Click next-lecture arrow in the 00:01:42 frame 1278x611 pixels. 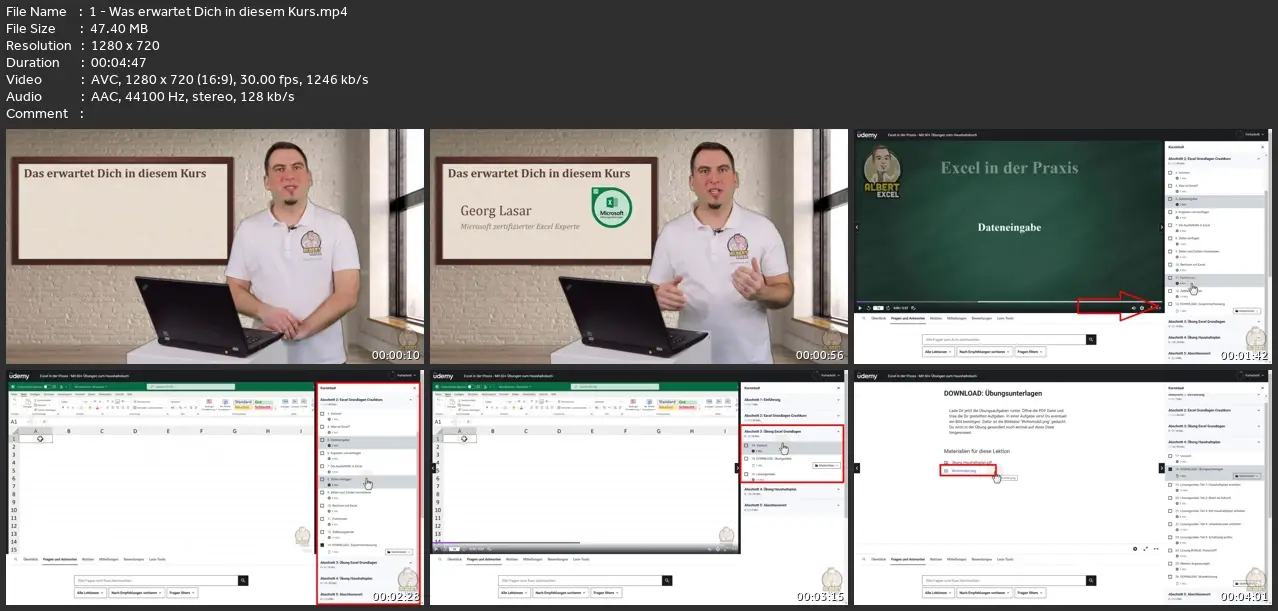tap(1161, 227)
